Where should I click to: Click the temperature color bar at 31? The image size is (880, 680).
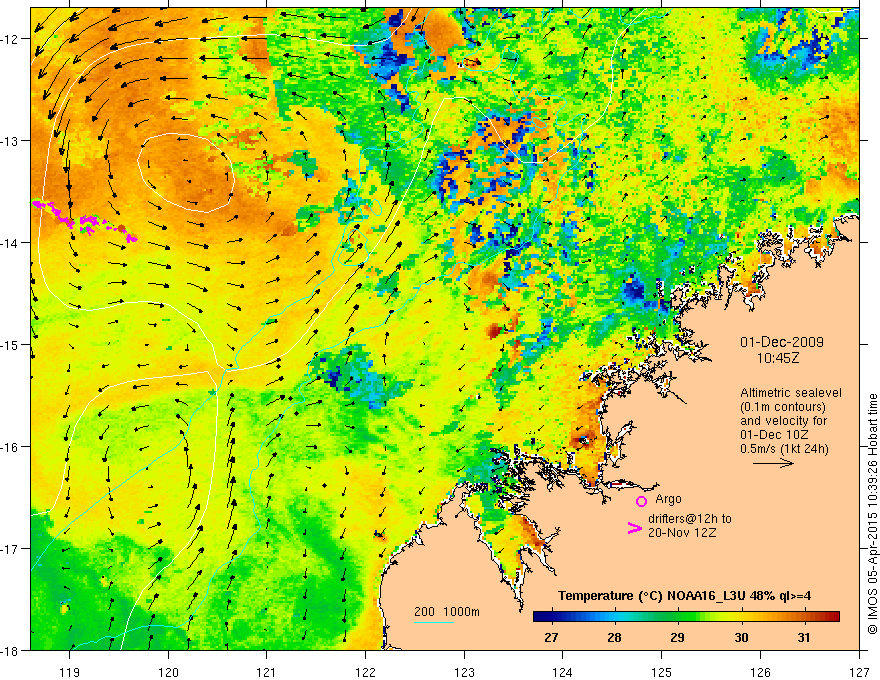pyautogui.click(x=804, y=616)
